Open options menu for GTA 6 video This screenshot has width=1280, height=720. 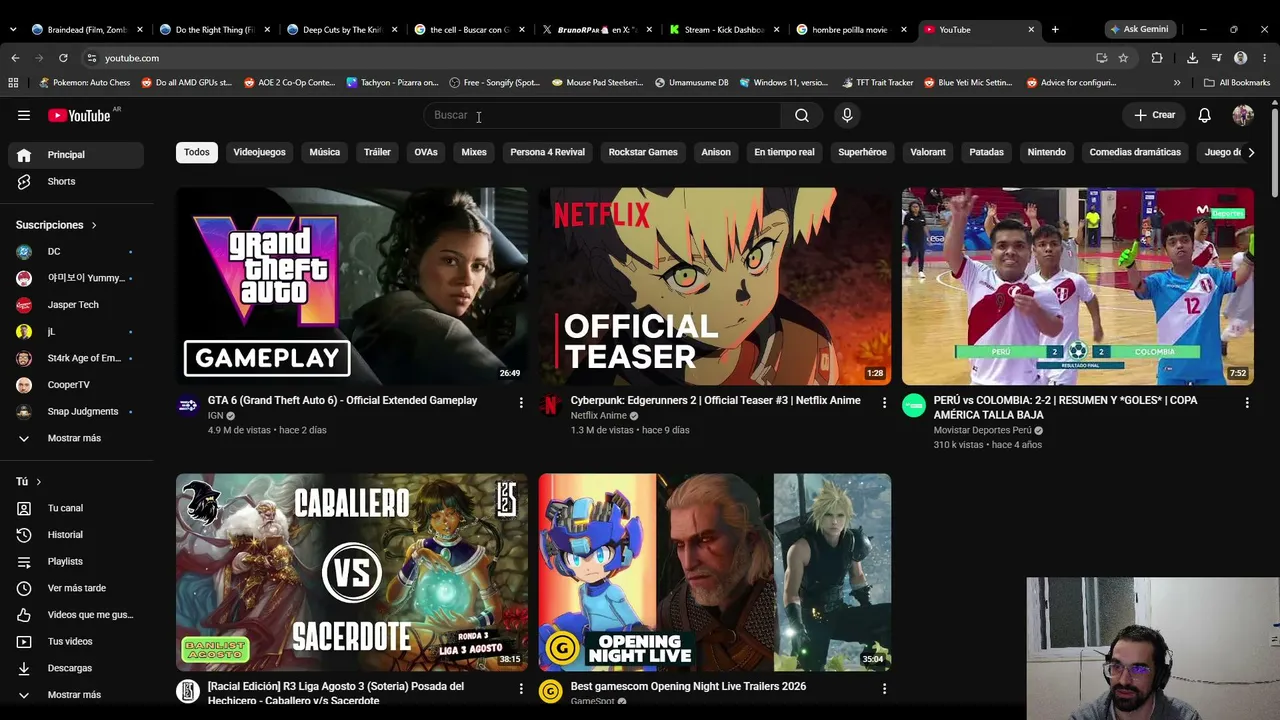click(521, 402)
